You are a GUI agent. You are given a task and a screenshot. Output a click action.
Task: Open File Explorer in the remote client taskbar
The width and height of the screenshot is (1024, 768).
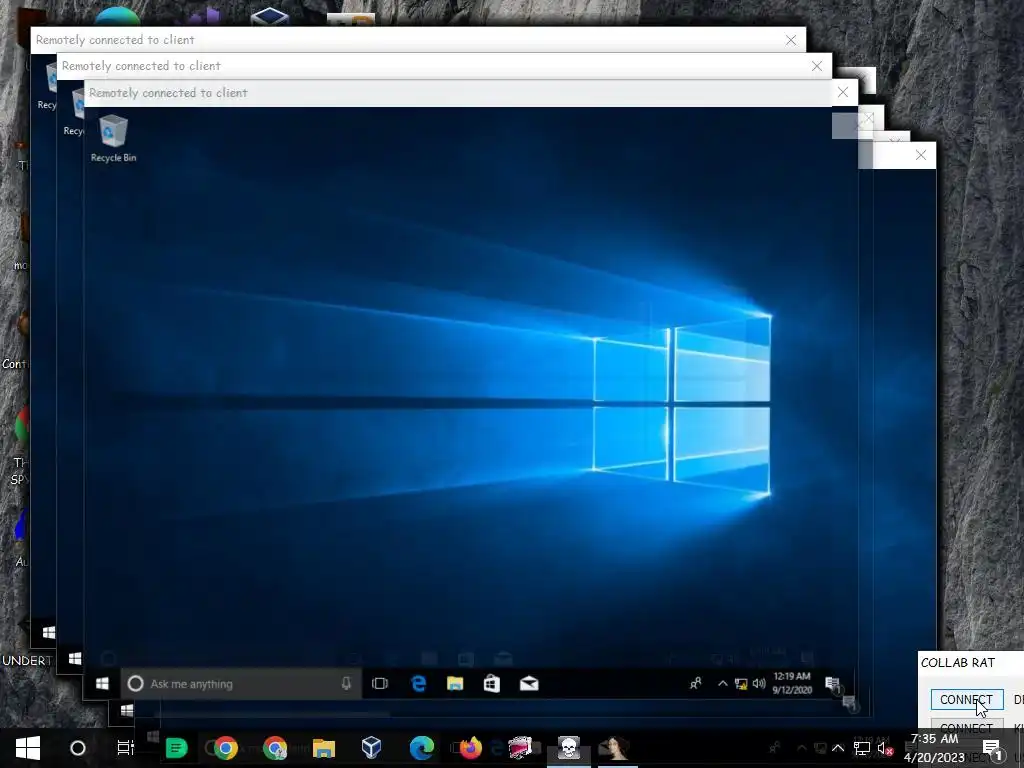pos(455,684)
